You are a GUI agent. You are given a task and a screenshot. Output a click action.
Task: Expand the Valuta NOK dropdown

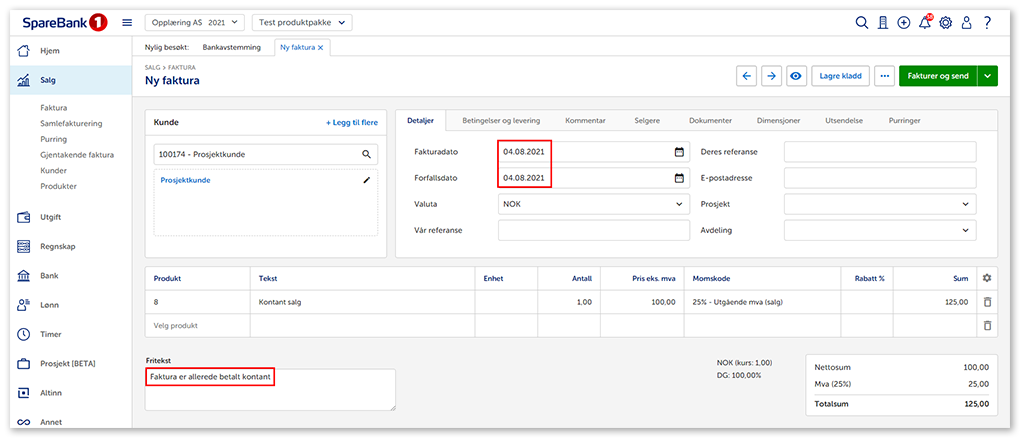tap(590, 204)
